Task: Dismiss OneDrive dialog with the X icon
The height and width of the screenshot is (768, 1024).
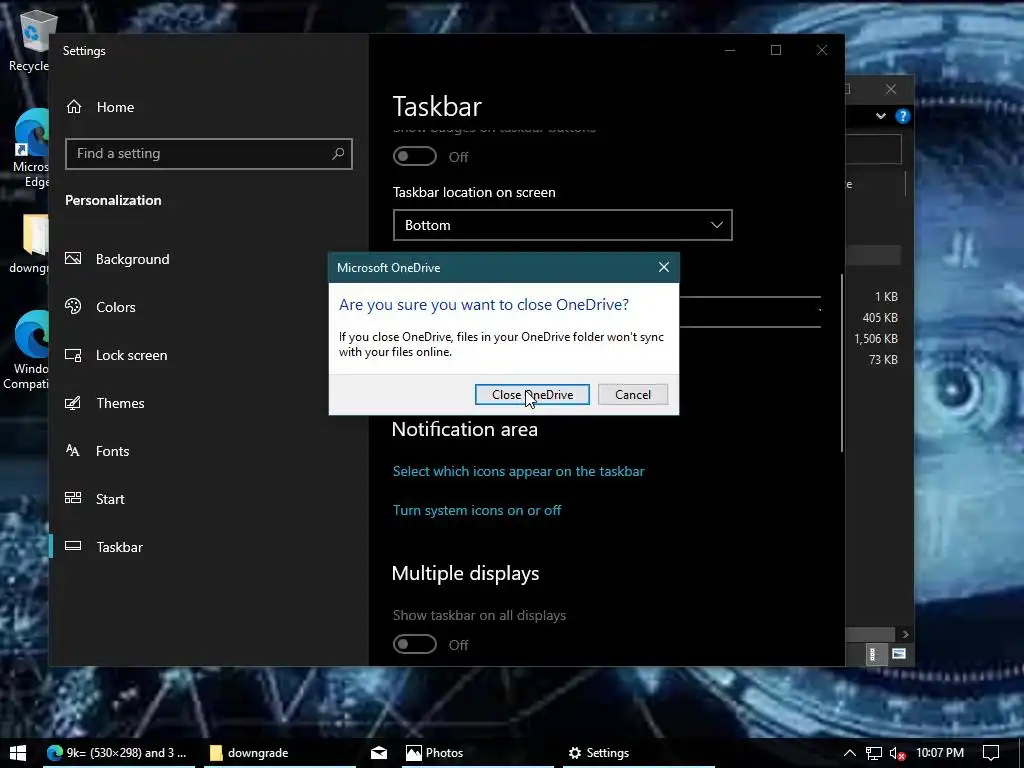Action: click(x=664, y=267)
